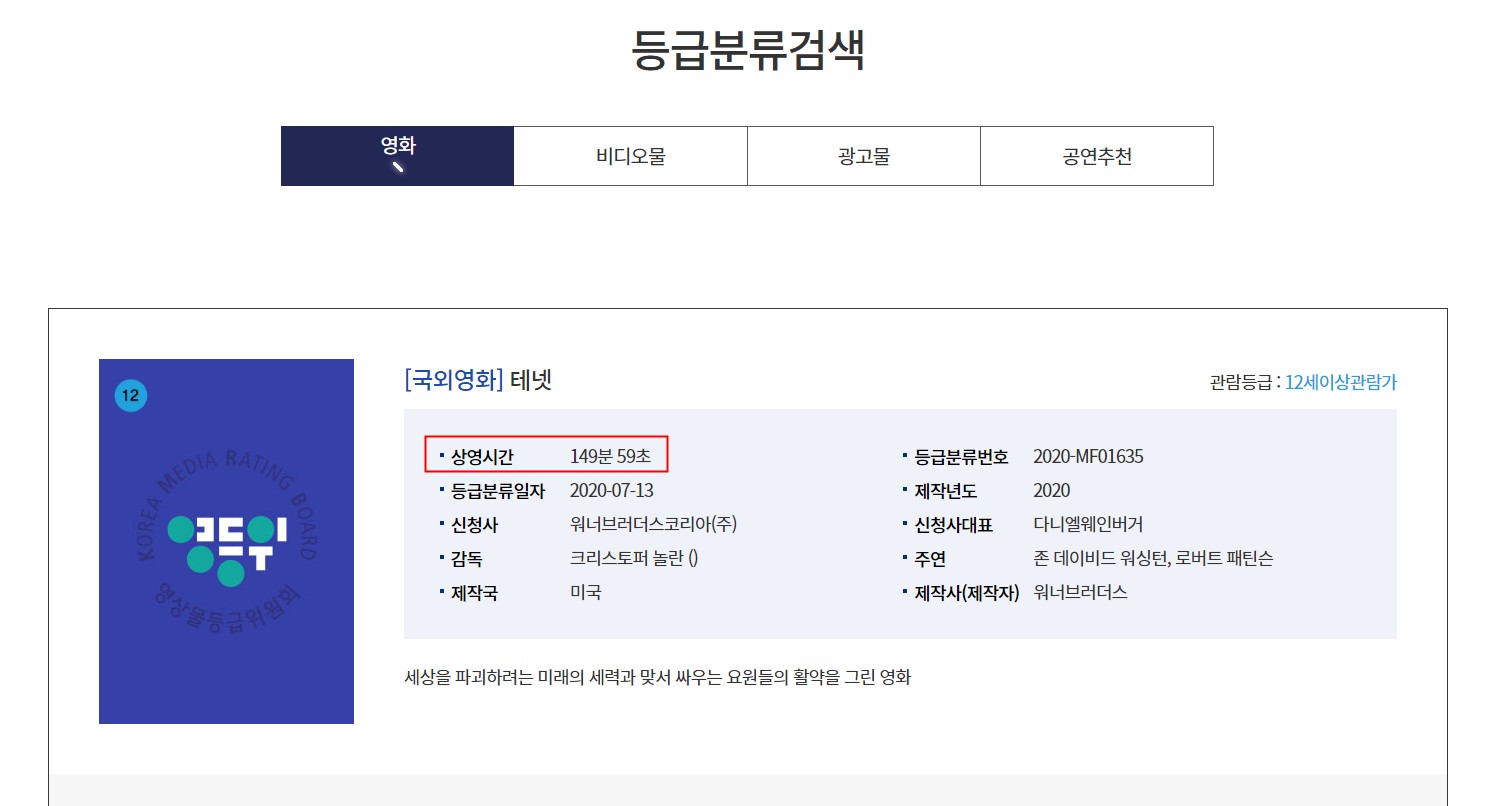The width and height of the screenshot is (1497, 806).
Task: Click the 상영시간 label
Action: click(x=482, y=457)
